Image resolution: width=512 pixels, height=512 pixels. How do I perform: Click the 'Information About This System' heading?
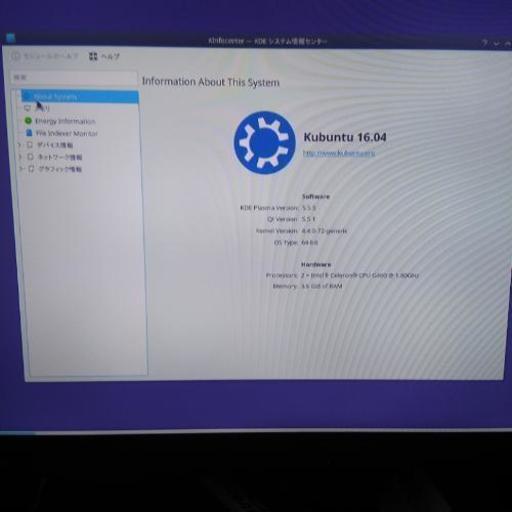point(211,82)
